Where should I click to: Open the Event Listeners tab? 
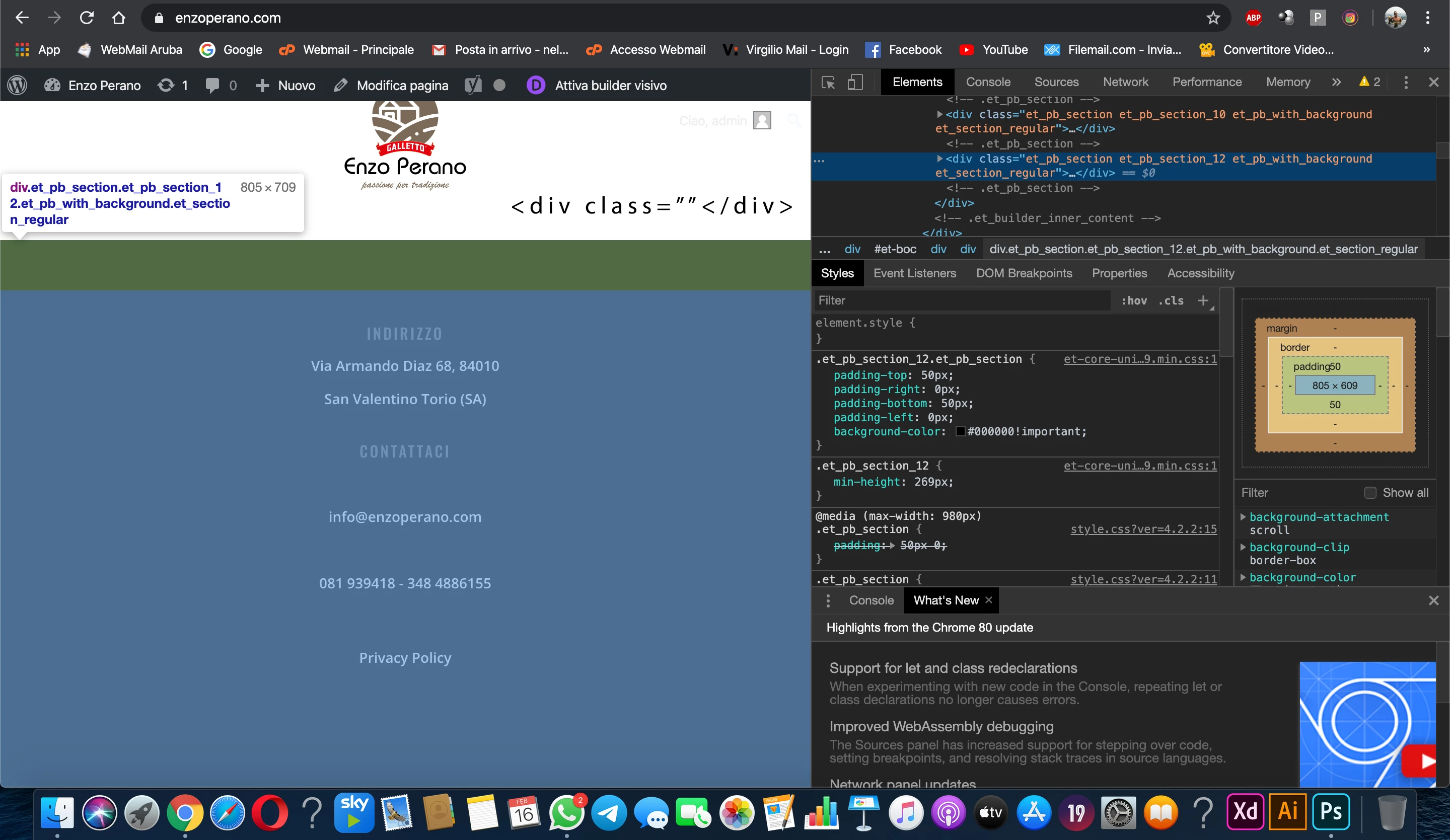914,273
